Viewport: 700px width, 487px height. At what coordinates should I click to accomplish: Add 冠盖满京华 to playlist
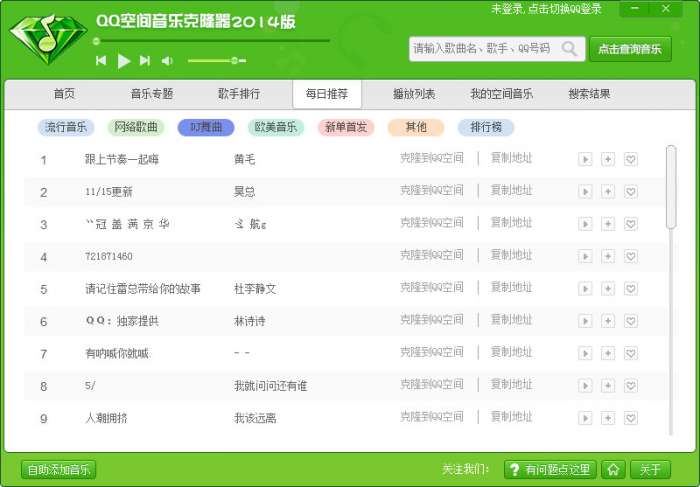[x=608, y=224]
